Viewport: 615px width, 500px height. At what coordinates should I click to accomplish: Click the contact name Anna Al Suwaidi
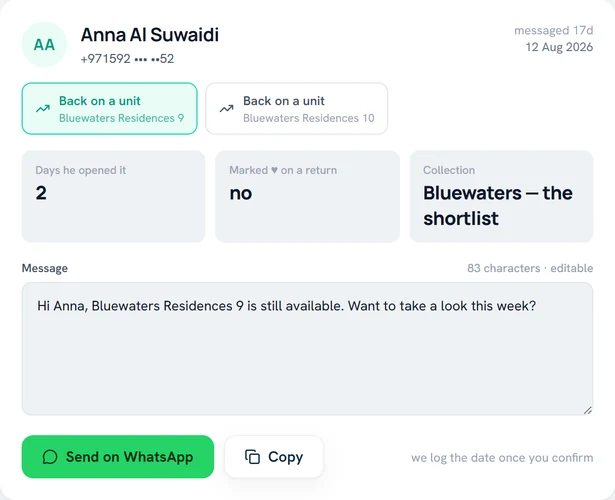tap(150, 35)
